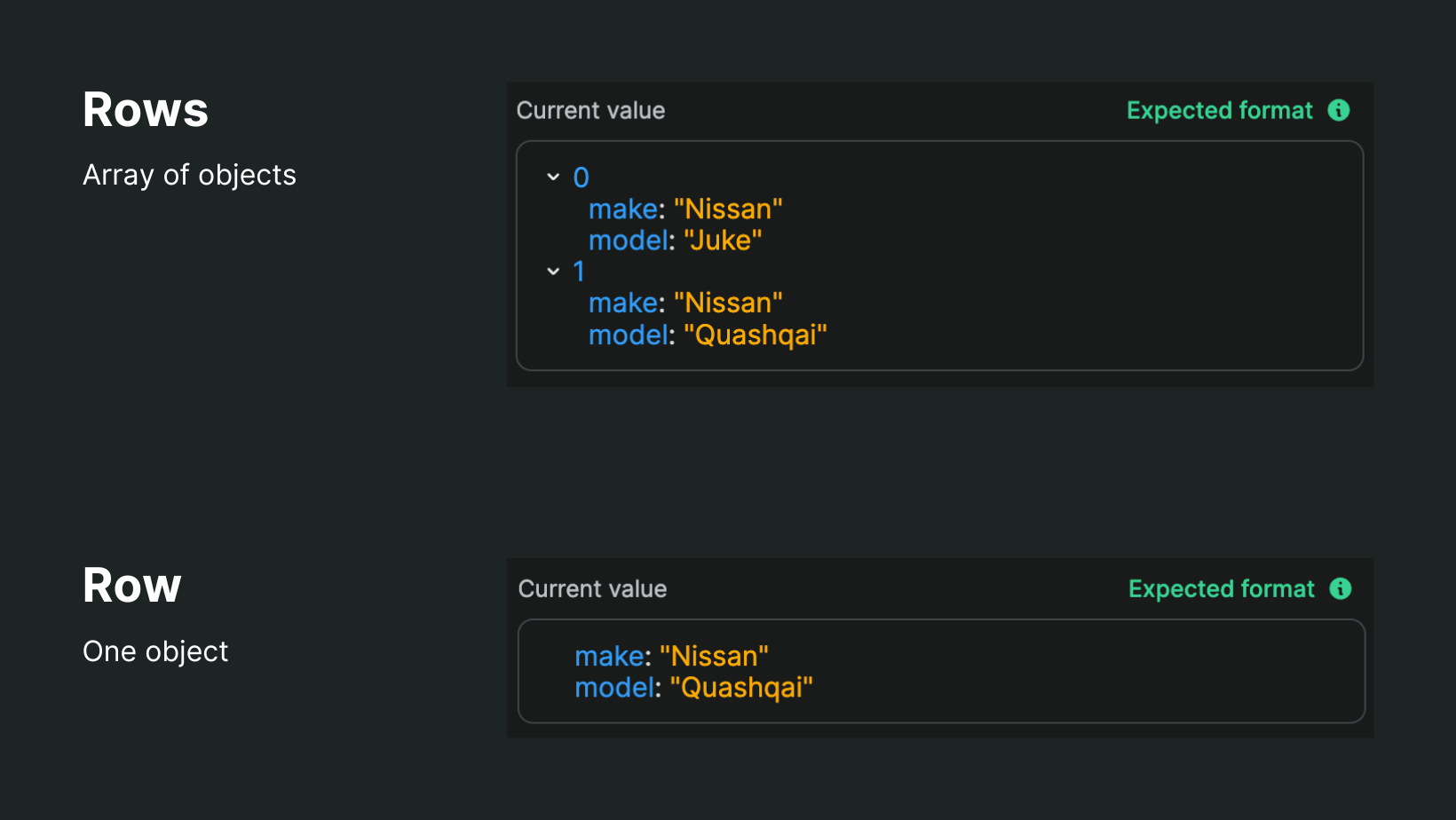This screenshot has height=820, width=1456.
Task: Click model key under item 1
Action: (x=628, y=335)
